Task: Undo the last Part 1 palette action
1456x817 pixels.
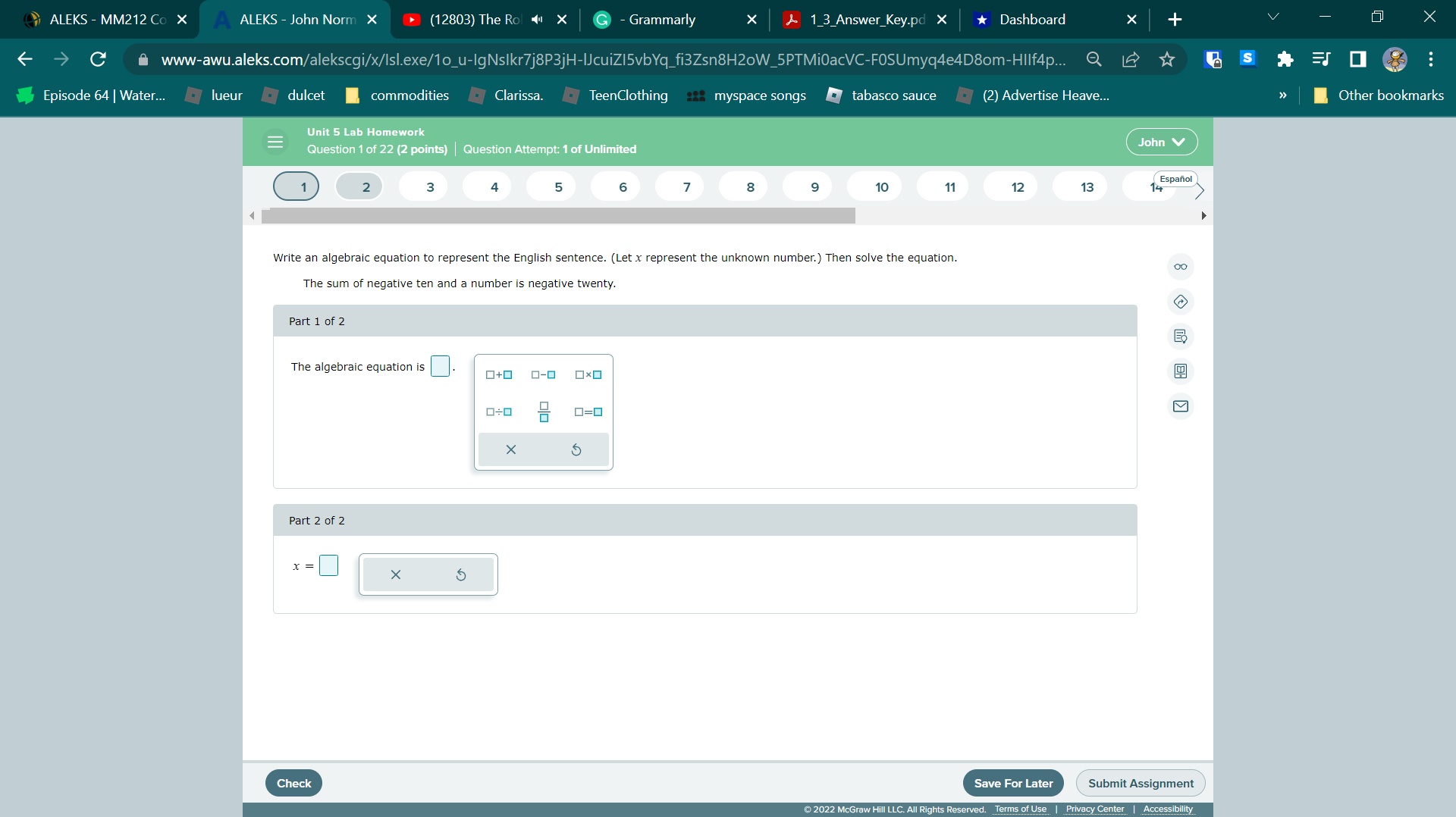Action: click(576, 449)
